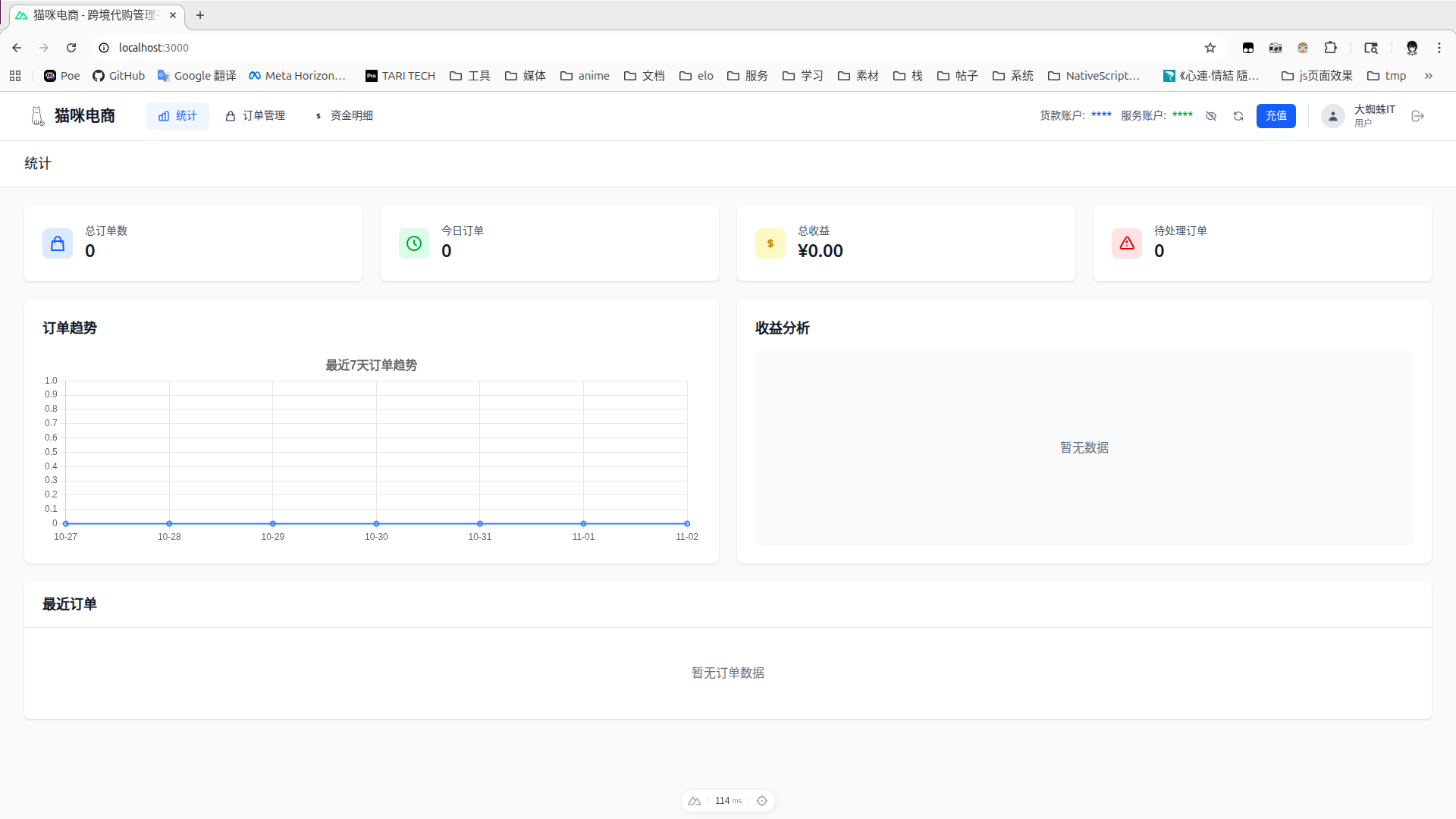The width and height of the screenshot is (1456, 819).
Task: Open Chrome three-dot menu
Action: tap(1439, 48)
